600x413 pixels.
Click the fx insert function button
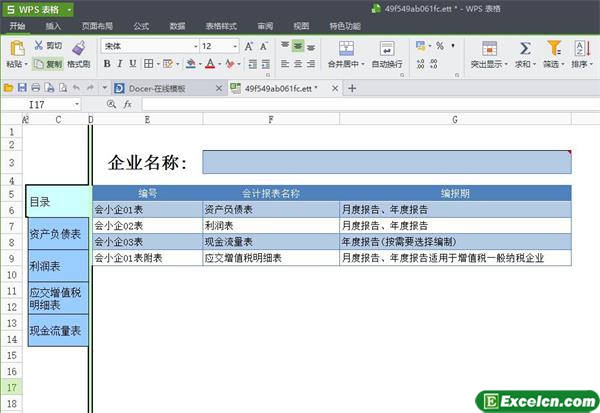(127, 104)
